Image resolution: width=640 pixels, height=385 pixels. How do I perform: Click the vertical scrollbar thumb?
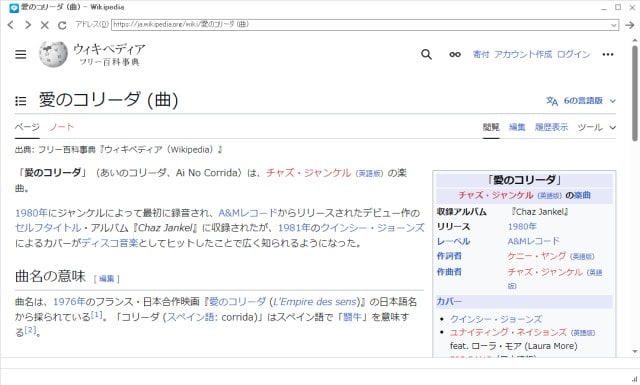point(635,93)
